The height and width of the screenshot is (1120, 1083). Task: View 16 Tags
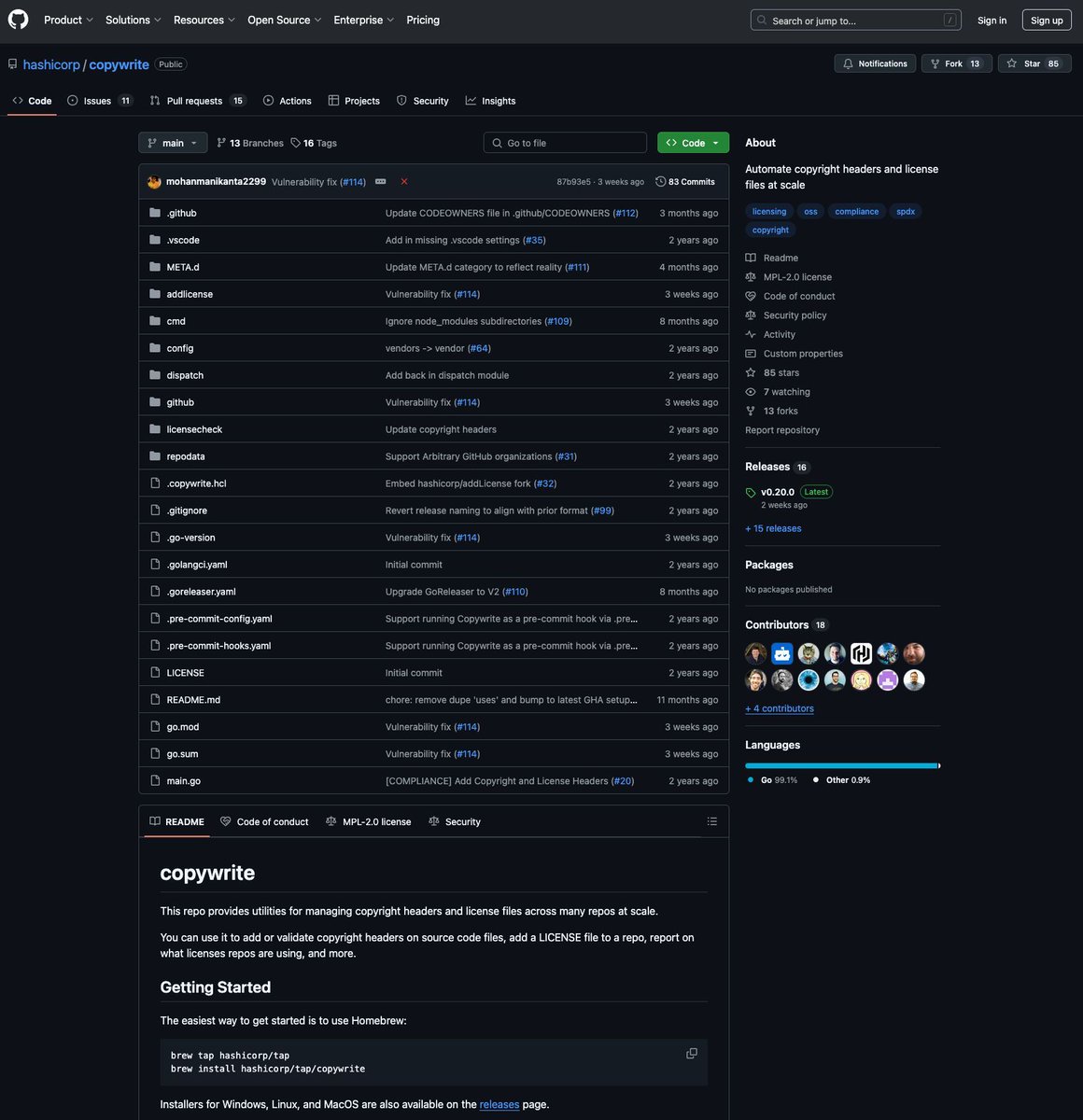pyautogui.click(x=314, y=143)
